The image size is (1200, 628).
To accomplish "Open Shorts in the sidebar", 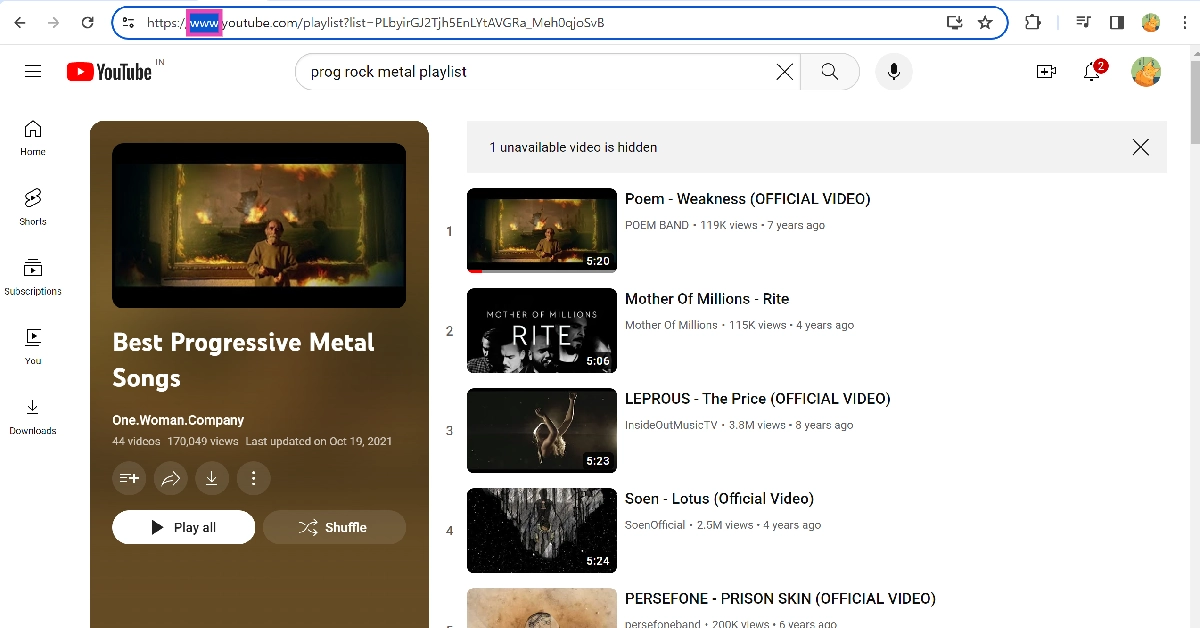I will pyautogui.click(x=33, y=207).
